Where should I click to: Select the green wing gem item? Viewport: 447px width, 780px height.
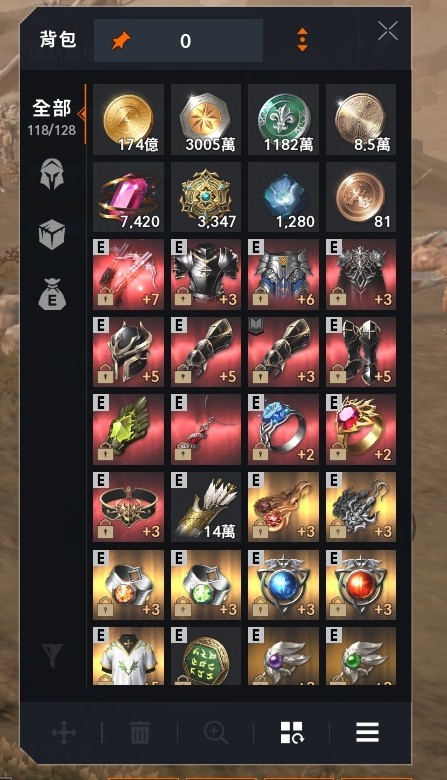tap(128, 430)
